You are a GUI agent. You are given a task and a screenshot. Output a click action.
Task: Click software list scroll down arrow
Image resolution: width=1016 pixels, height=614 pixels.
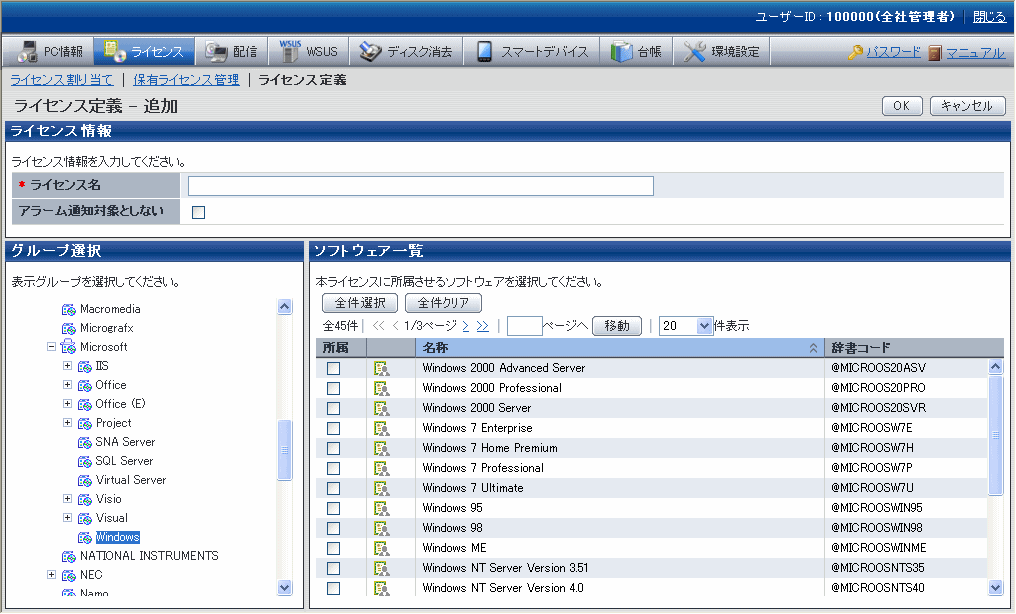pos(996,587)
